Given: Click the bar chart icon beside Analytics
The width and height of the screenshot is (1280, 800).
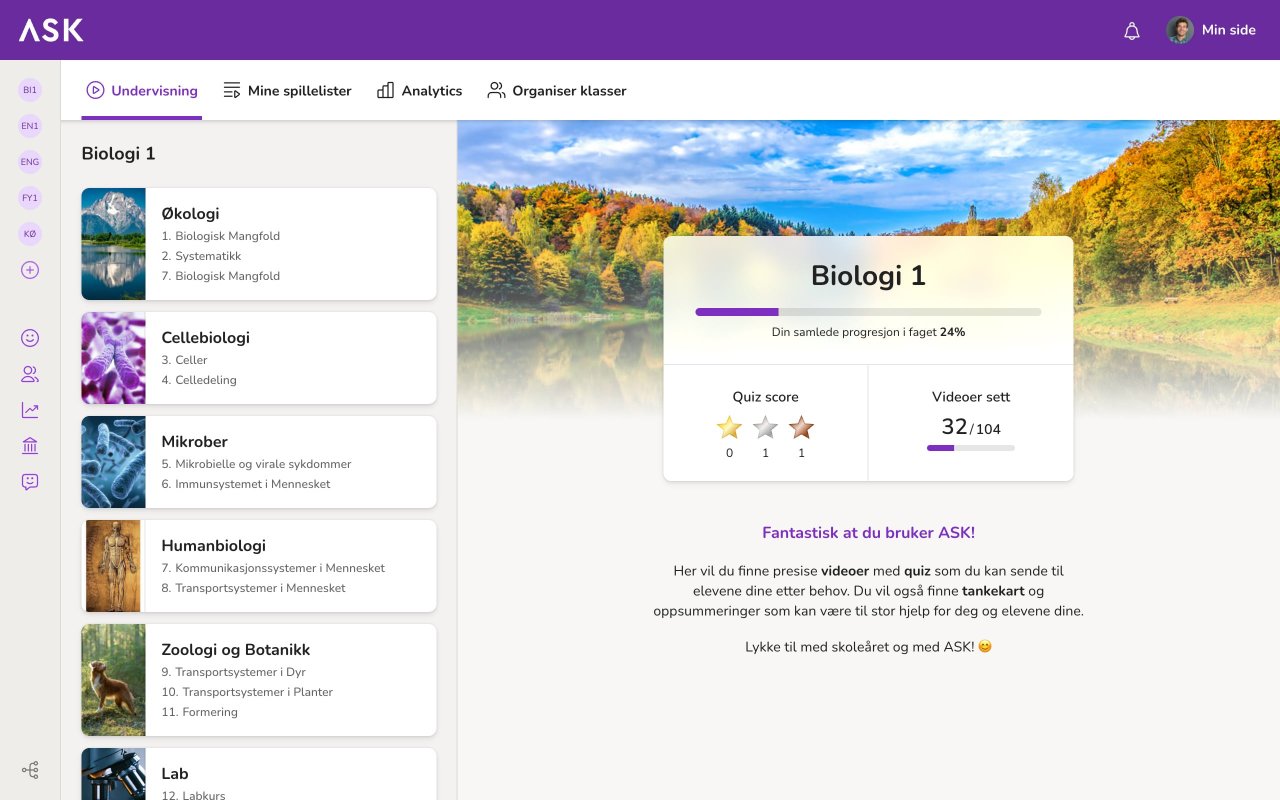Looking at the screenshot, I should pos(385,90).
